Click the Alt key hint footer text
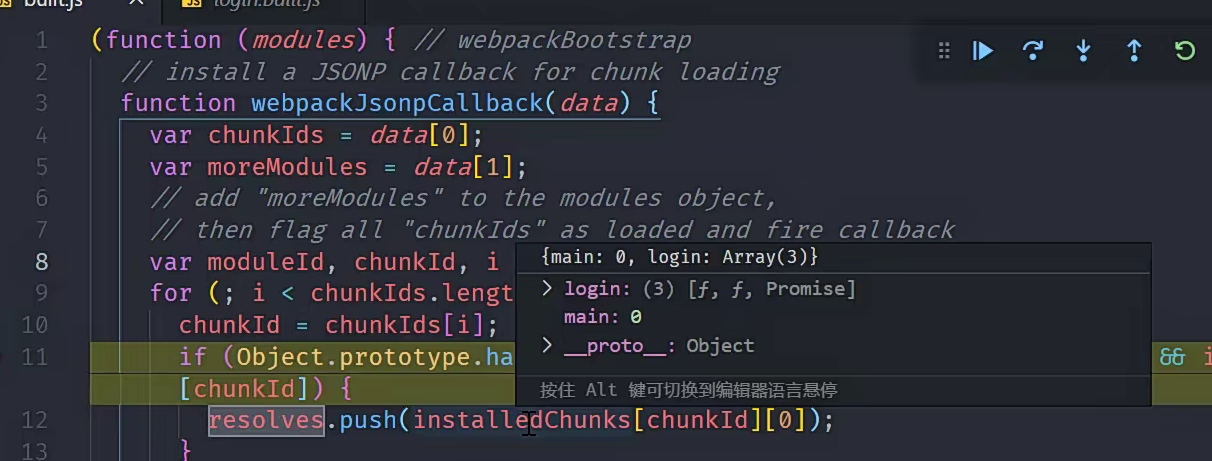 (688, 390)
